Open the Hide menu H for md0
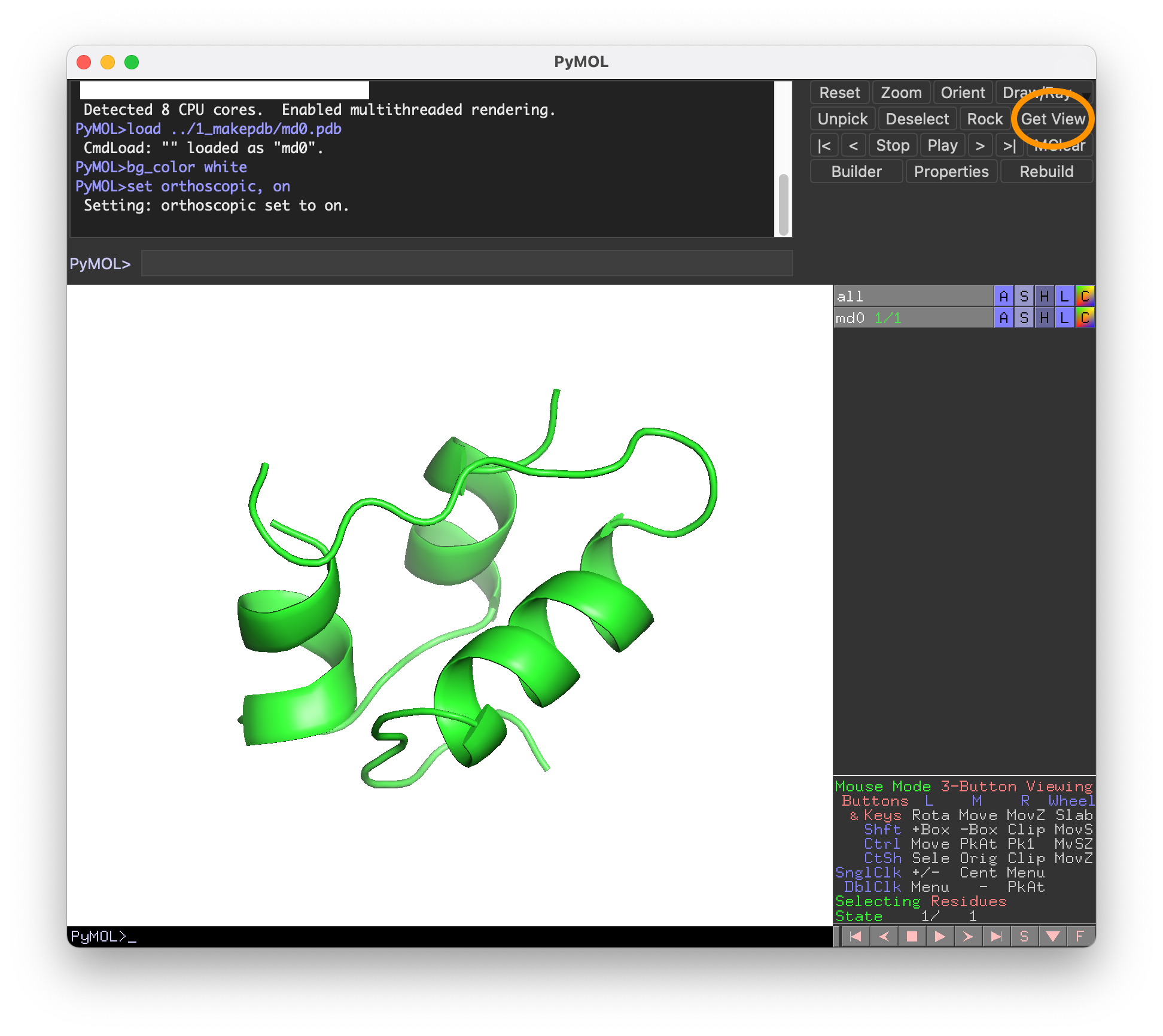 [1045, 318]
